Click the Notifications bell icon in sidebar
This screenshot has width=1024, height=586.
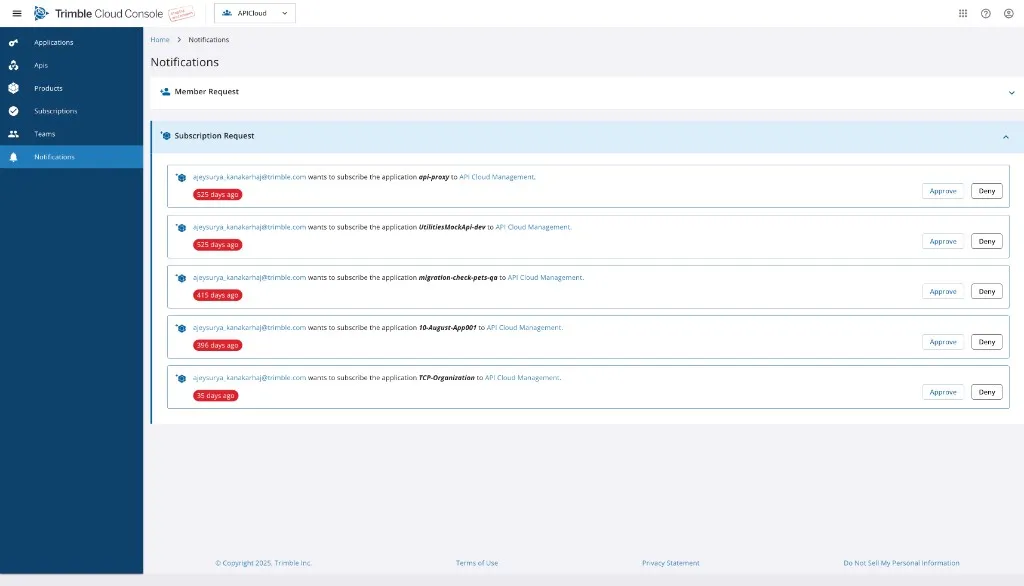[x=13, y=157]
